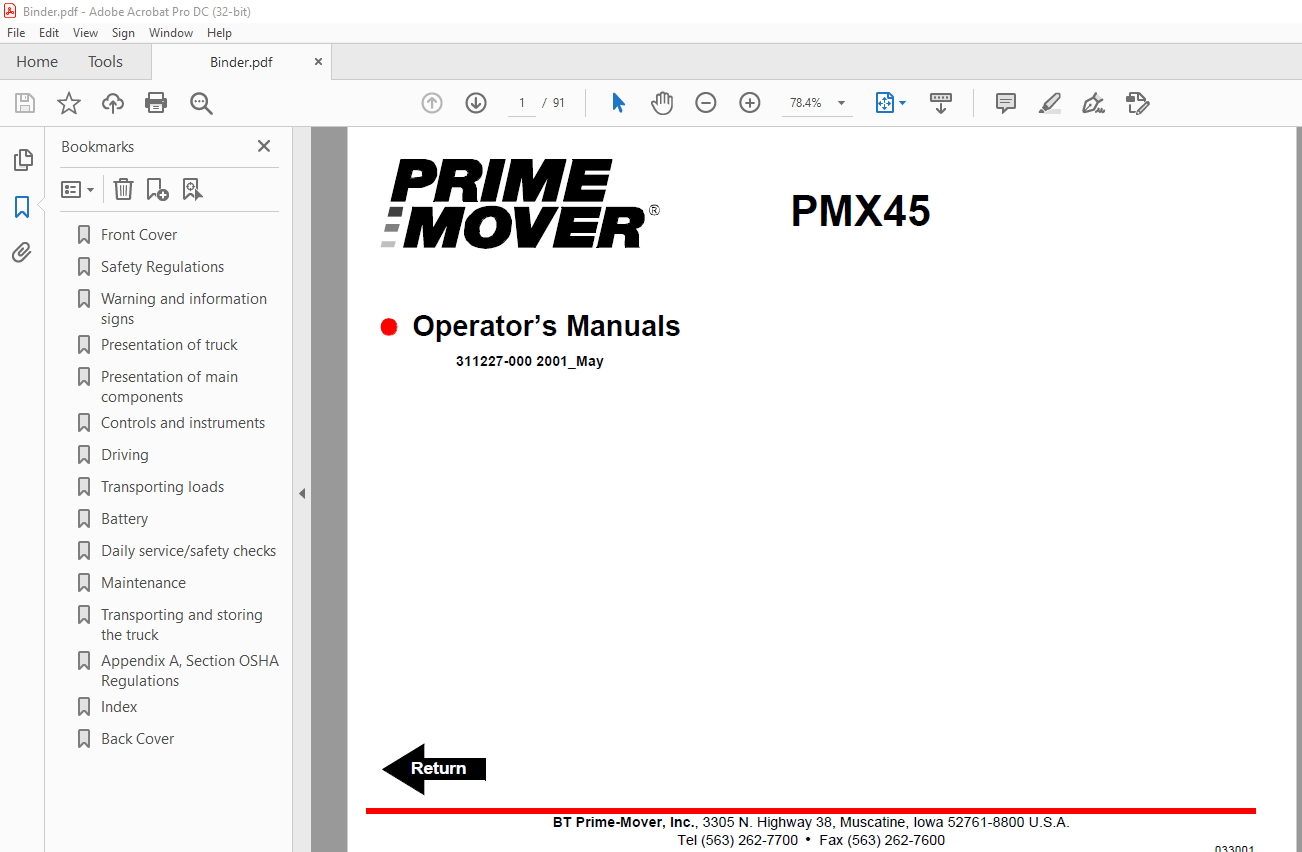Click the Stamp tool icon
Image resolution: width=1302 pixels, height=852 pixels.
coord(1138,103)
